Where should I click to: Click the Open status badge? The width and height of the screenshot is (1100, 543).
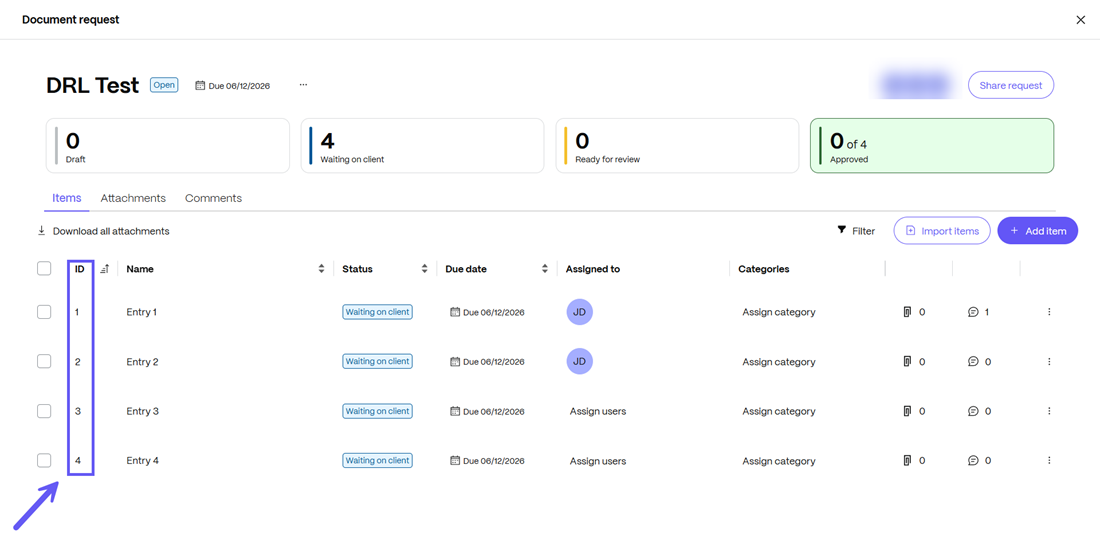[x=164, y=85]
